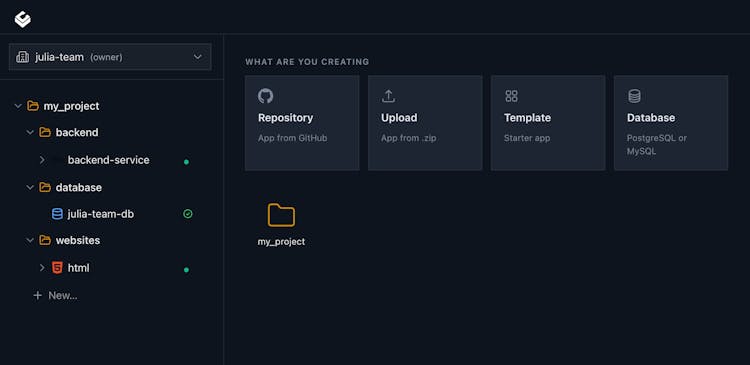
Task: Expand the backend-service item chevron
Action: pyautogui.click(x=42, y=160)
